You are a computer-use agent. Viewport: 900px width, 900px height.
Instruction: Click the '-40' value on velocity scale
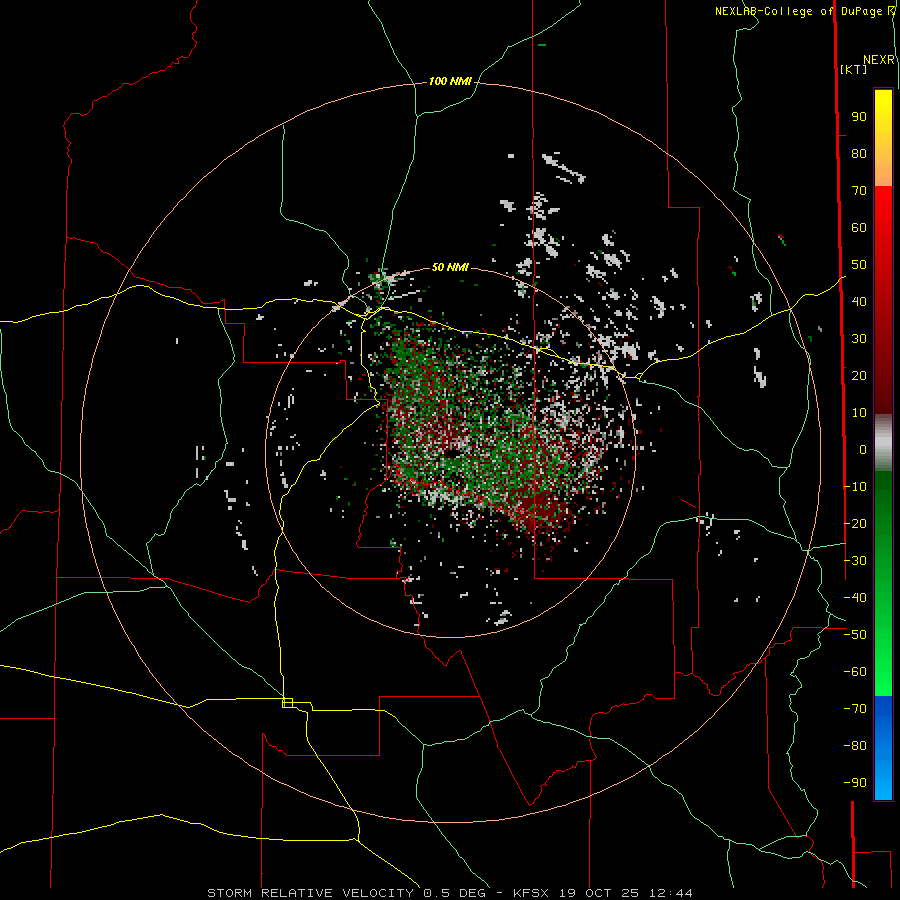[x=855, y=598]
